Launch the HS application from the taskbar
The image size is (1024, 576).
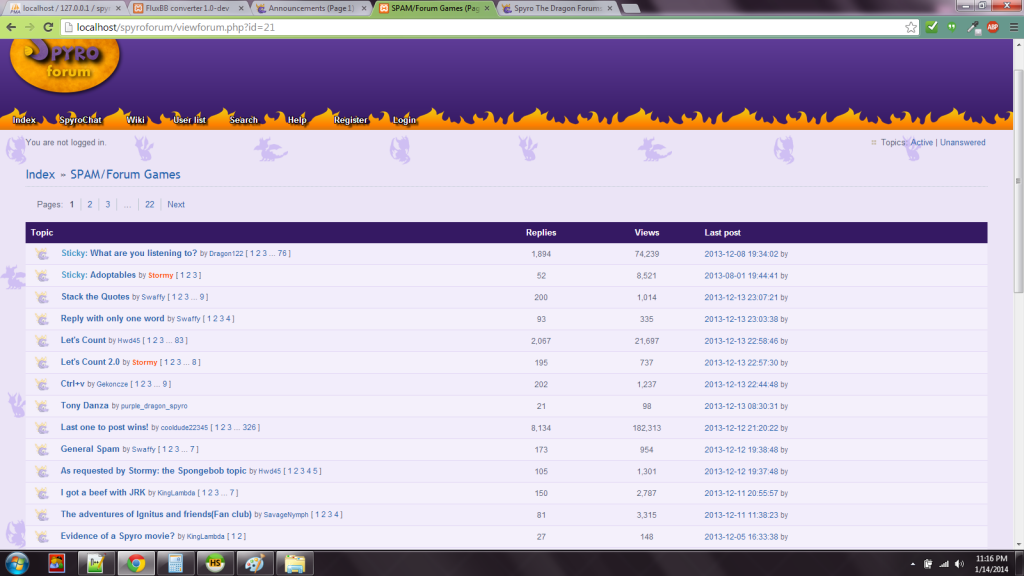215,562
